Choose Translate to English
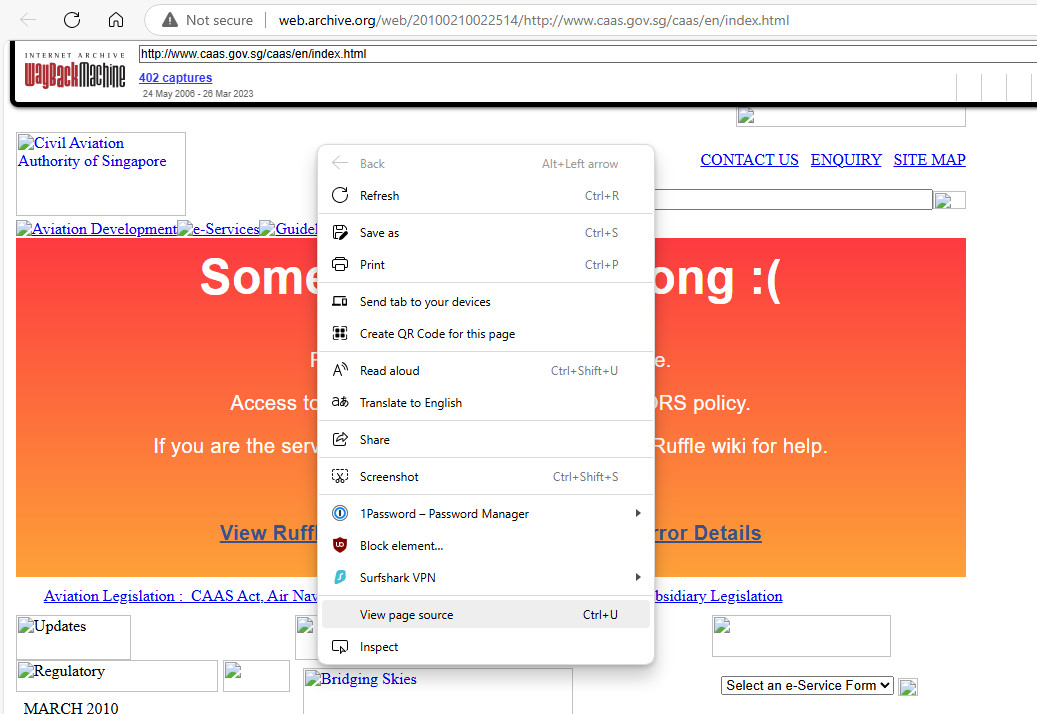 tap(486, 402)
